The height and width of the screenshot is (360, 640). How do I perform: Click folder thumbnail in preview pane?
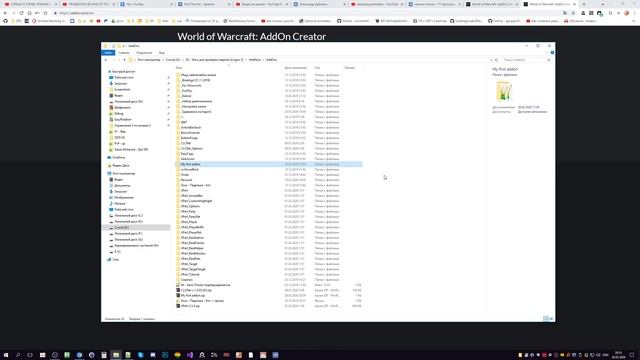[x=504, y=91]
